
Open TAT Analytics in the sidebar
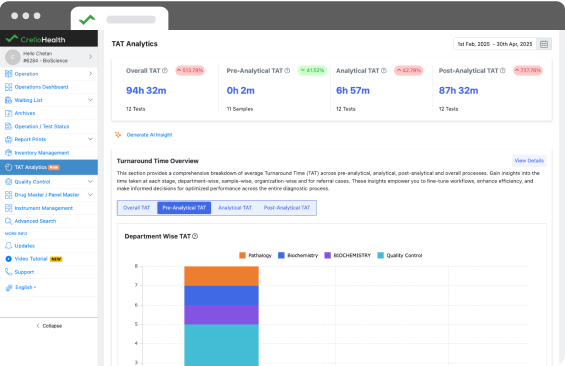tap(49, 167)
